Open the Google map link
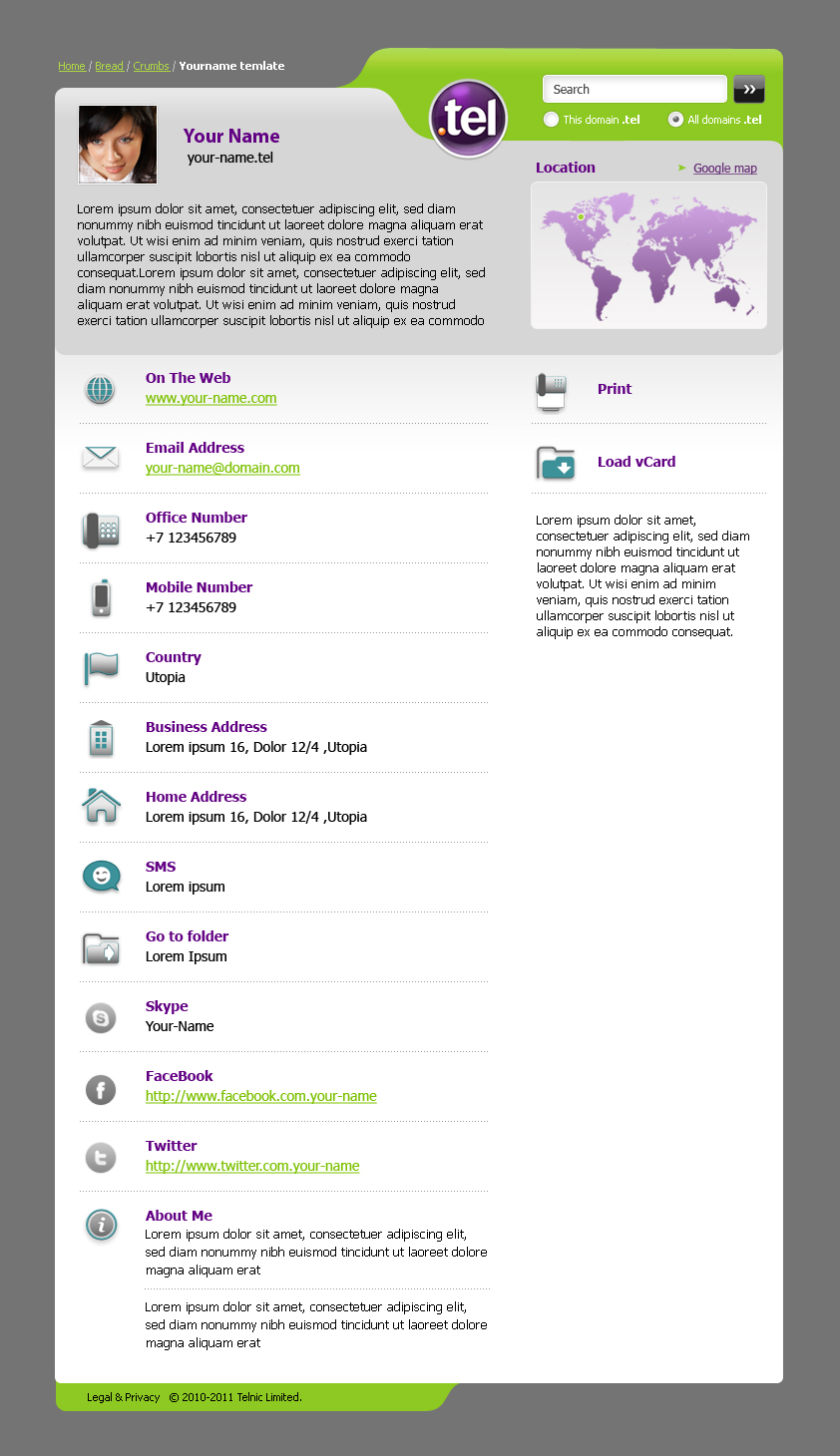Image resolution: width=840 pixels, height=1456 pixels. 725,169
